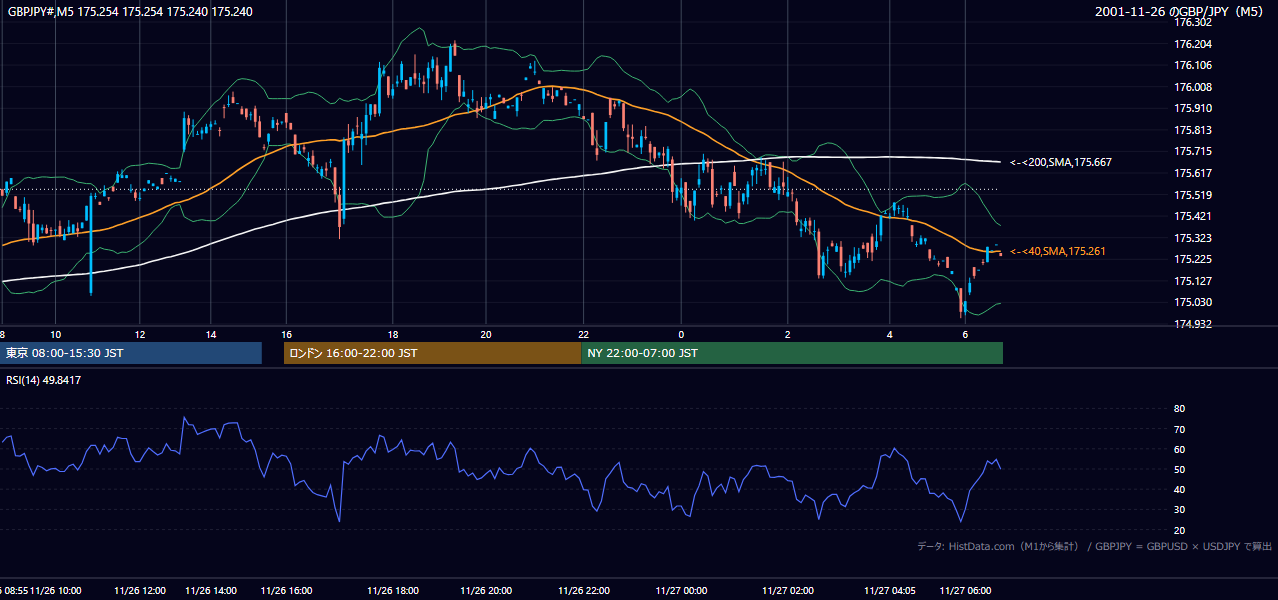The height and width of the screenshot is (600, 1278).
Task: Click the 174.932 price axis label
Action: 1193,325
